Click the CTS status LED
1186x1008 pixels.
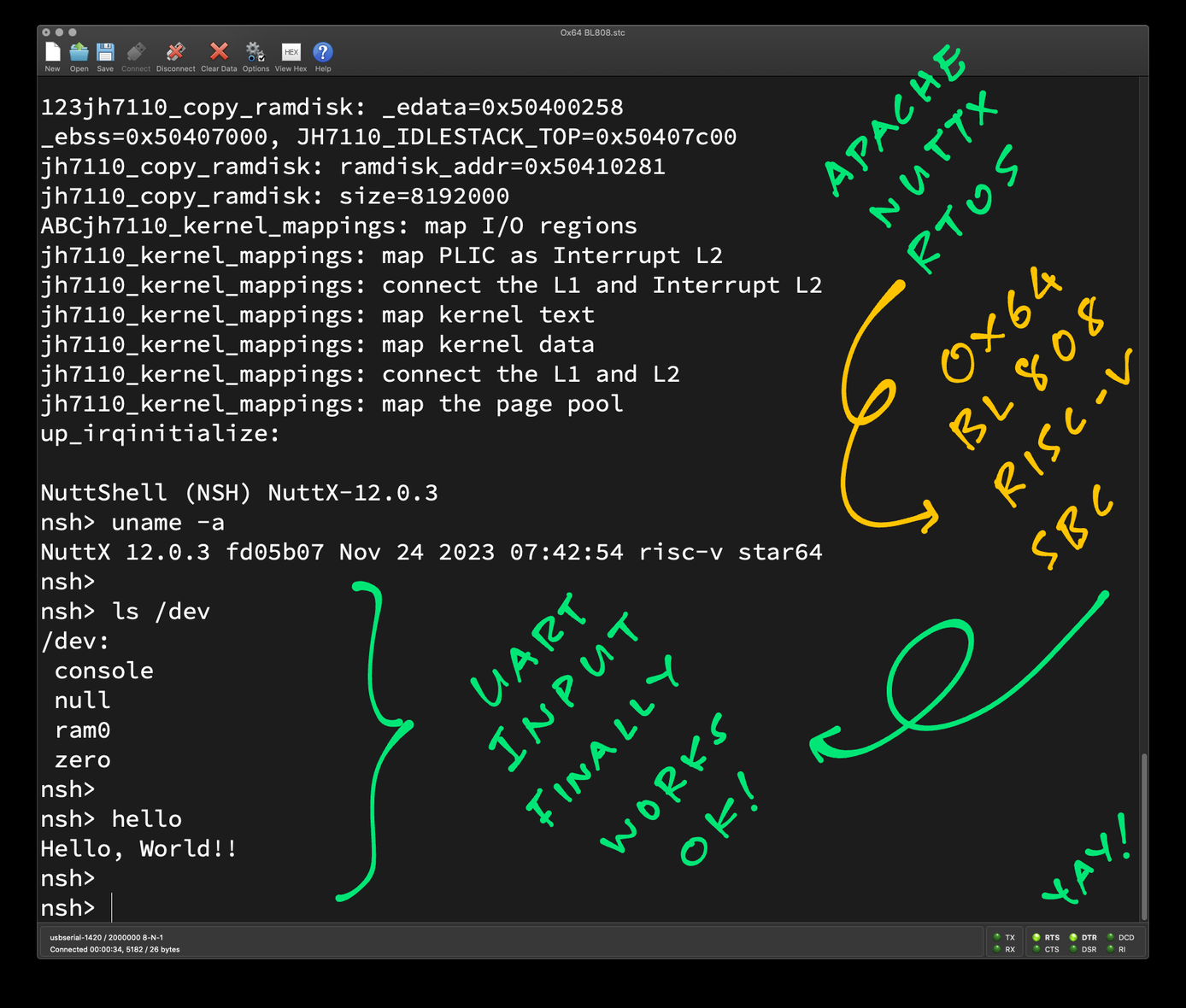(x=1036, y=949)
